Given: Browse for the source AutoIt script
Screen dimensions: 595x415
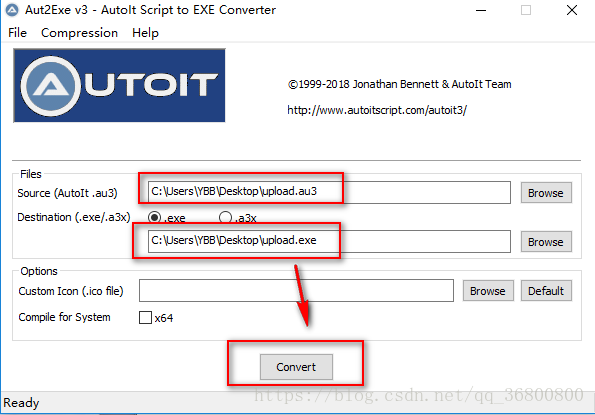Looking at the screenshot, I should 546,193.
